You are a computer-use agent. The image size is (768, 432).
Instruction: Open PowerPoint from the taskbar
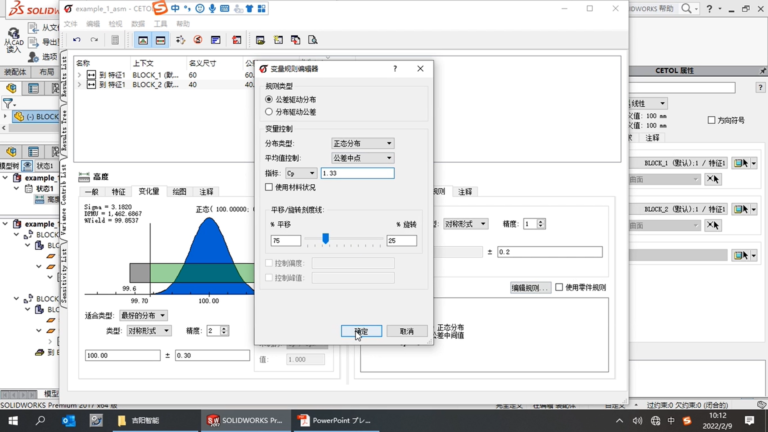[x=336, y=421]
